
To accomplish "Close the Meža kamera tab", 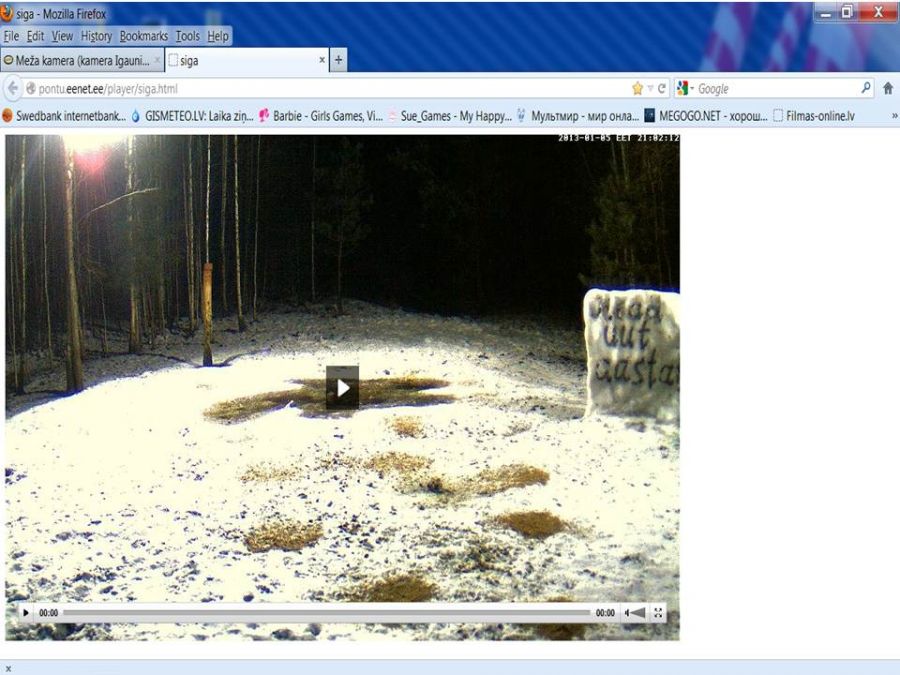I will (x=157, y=60).
